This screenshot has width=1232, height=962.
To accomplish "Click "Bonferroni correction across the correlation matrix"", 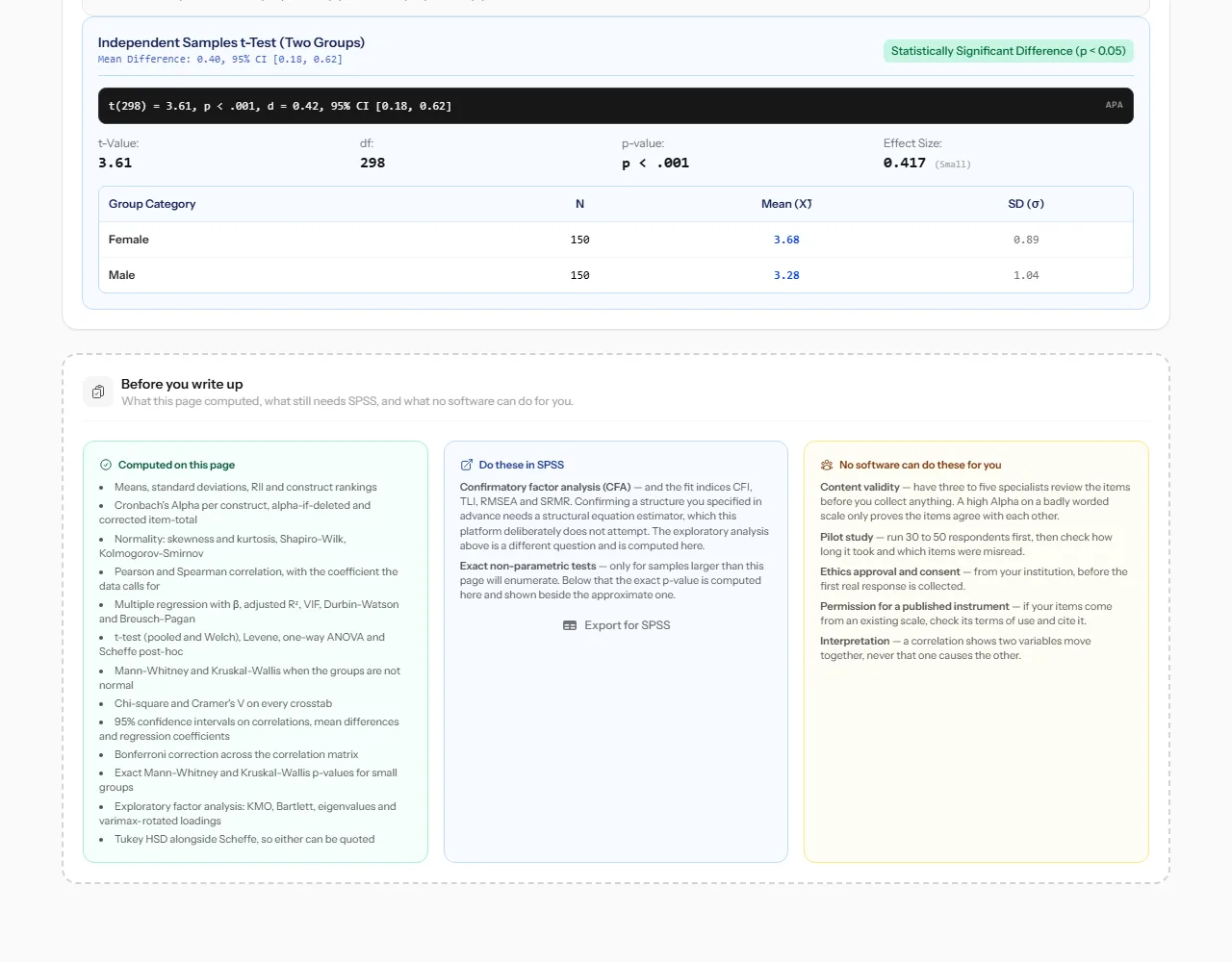I will pos(236,755).
